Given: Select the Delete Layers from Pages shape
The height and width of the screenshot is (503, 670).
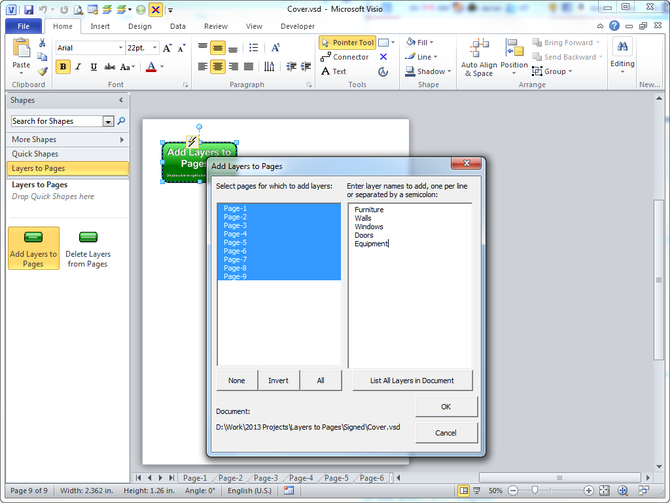Looking at the screenshot, I should pyautogui.click(x=88, y=248).
